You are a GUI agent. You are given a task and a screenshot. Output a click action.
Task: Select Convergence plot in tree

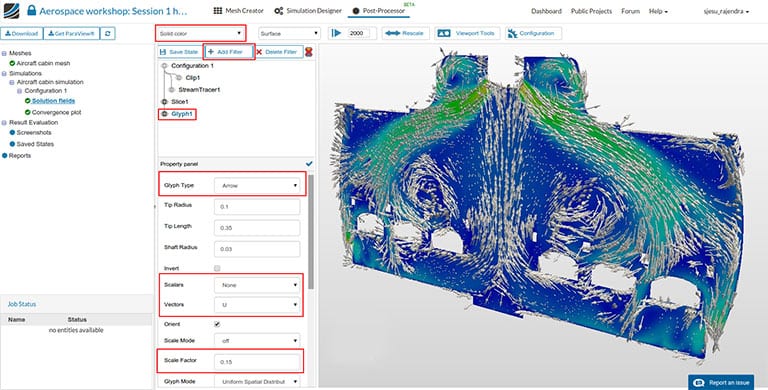tap(56, 112)
